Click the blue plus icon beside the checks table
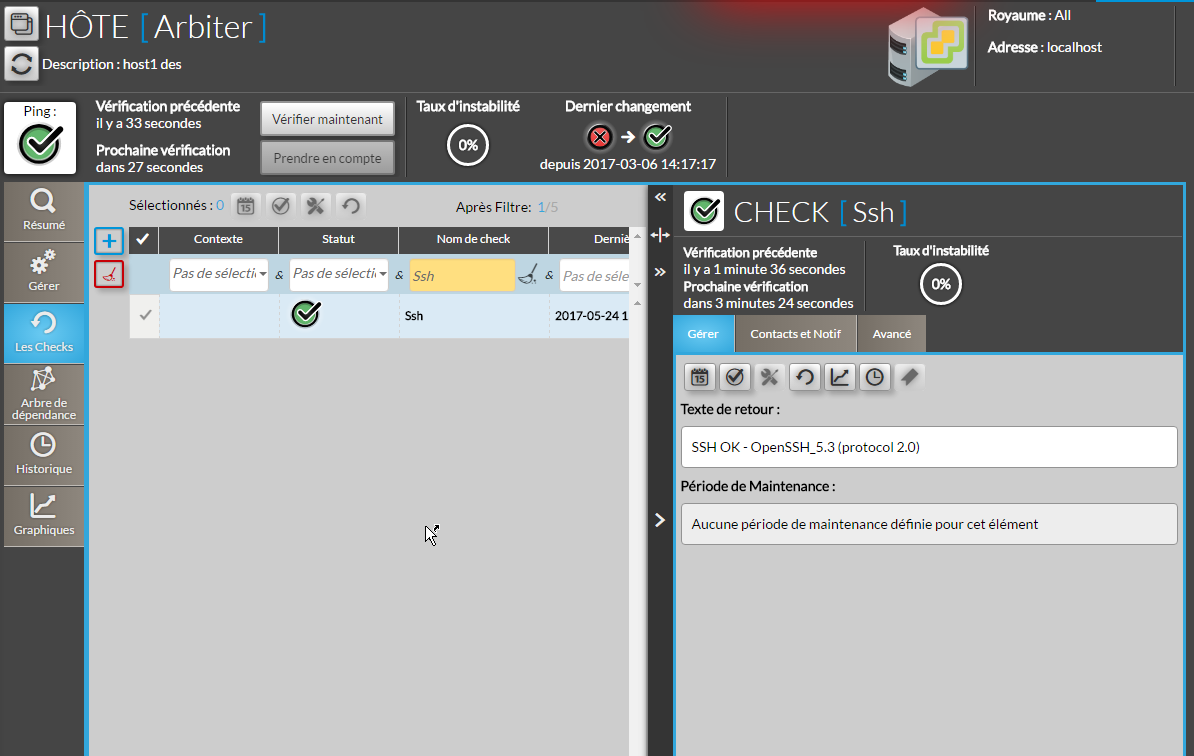This screenshot has height=756, width=1194. [109, 241]
